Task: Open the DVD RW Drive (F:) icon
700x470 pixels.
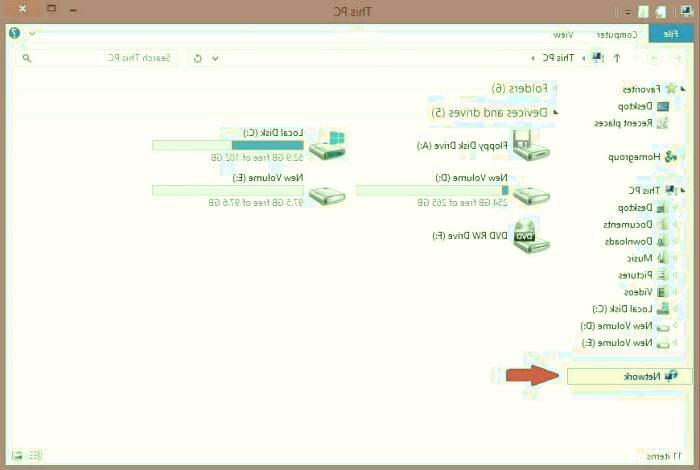Action: pos(530,236)
